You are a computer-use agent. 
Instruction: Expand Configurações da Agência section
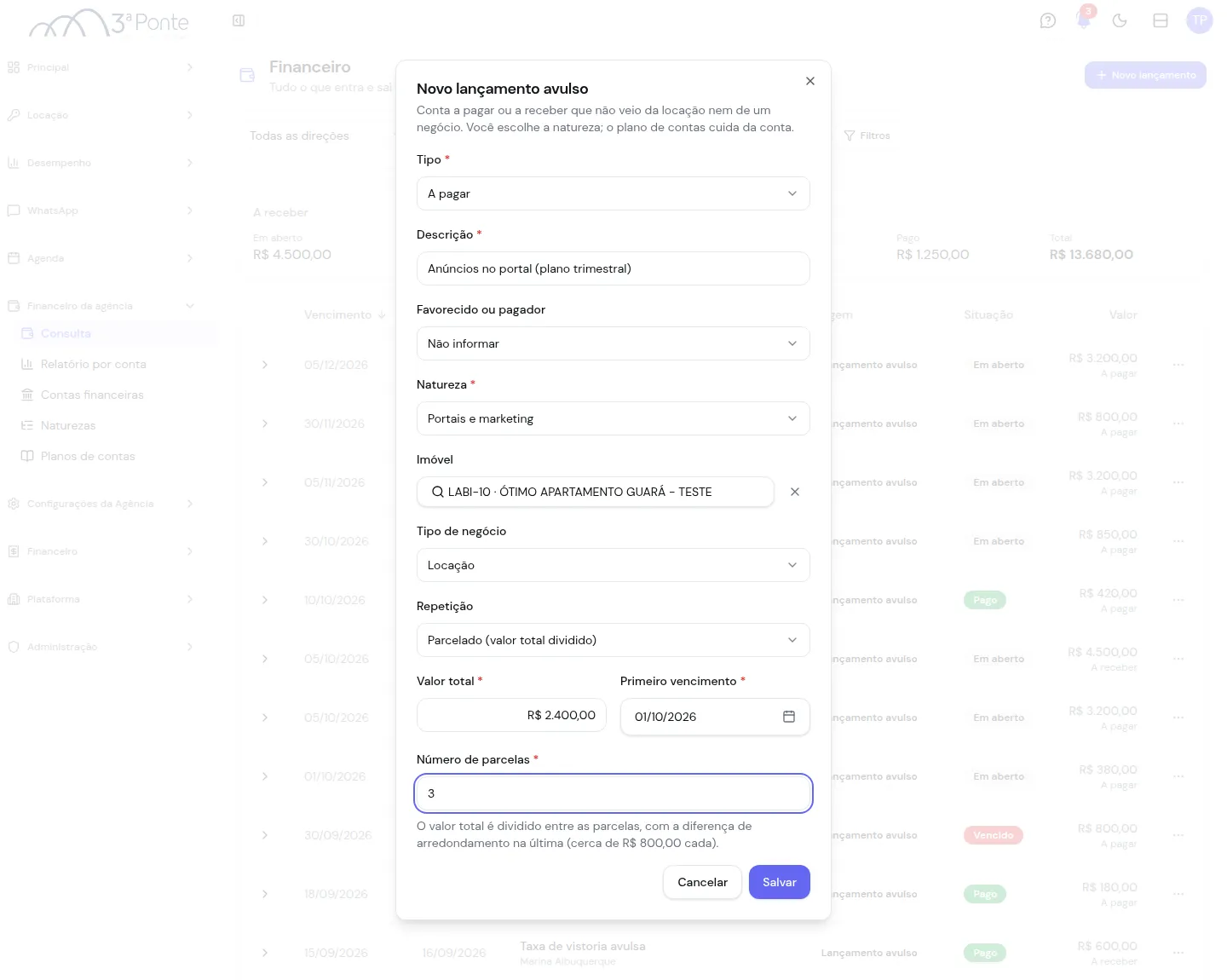coord(101,504)
